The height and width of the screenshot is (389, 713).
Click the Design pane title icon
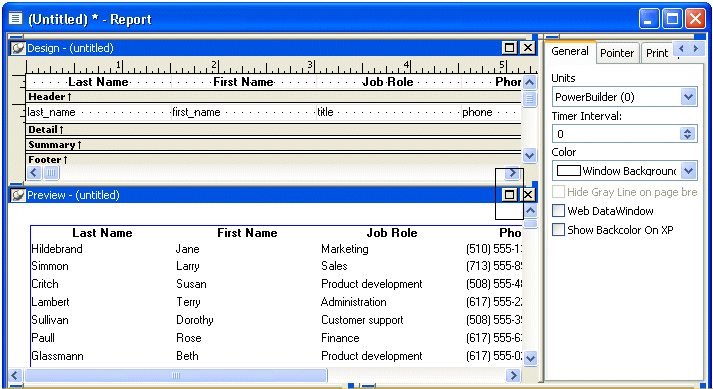coord(18,48)
